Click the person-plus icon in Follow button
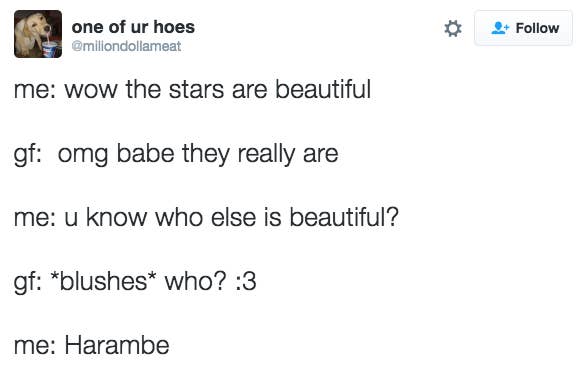 (500, 28)
